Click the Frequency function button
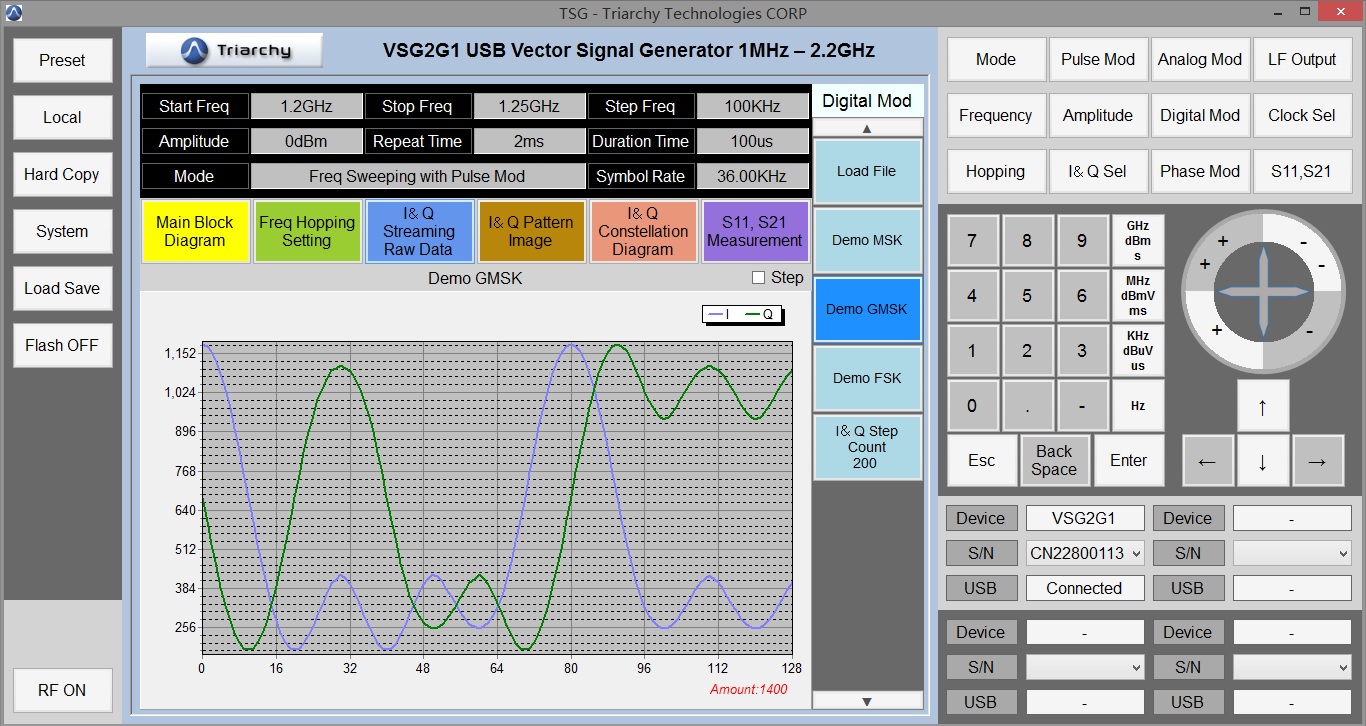 [x=996, y=115]
